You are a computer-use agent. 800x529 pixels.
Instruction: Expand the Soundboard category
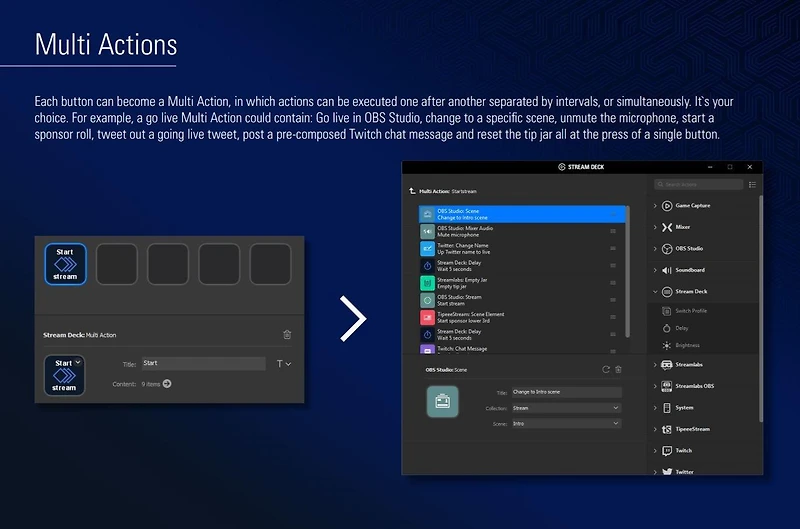click(655, 270)
